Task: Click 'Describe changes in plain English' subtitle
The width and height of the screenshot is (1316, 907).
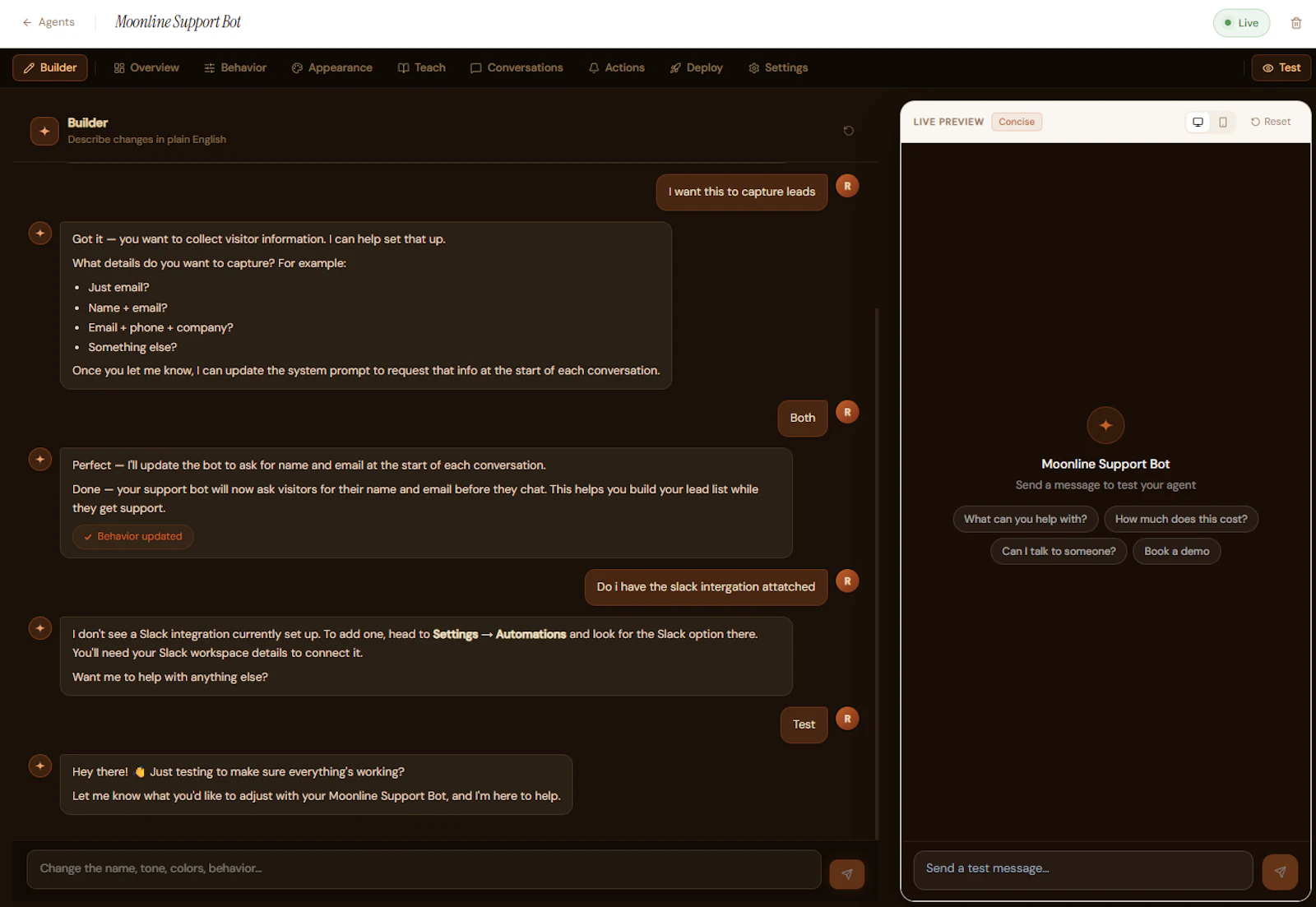Action: tap(146, 140)
